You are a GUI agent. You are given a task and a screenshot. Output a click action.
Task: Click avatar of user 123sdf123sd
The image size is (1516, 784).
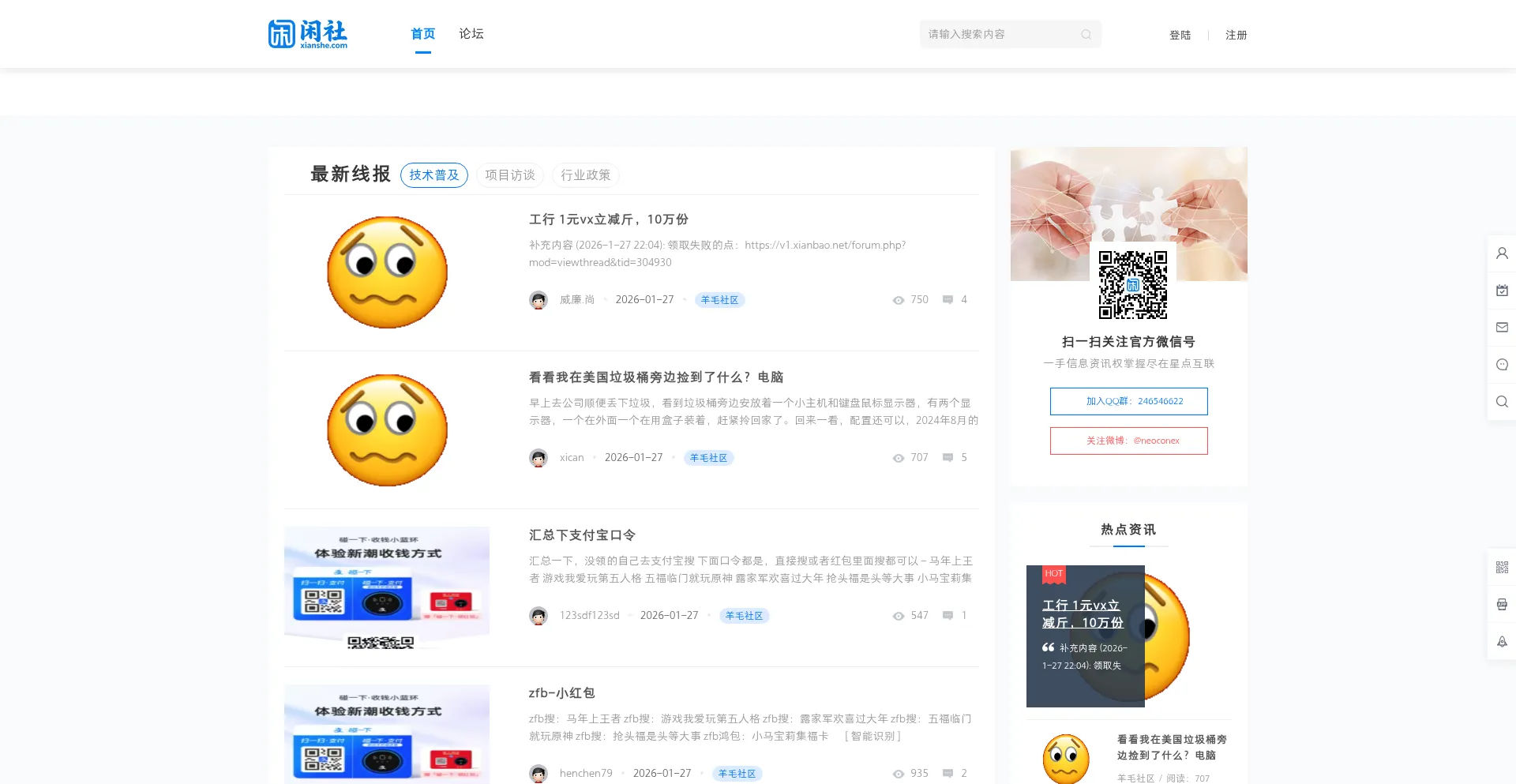(x=538, y=616)
